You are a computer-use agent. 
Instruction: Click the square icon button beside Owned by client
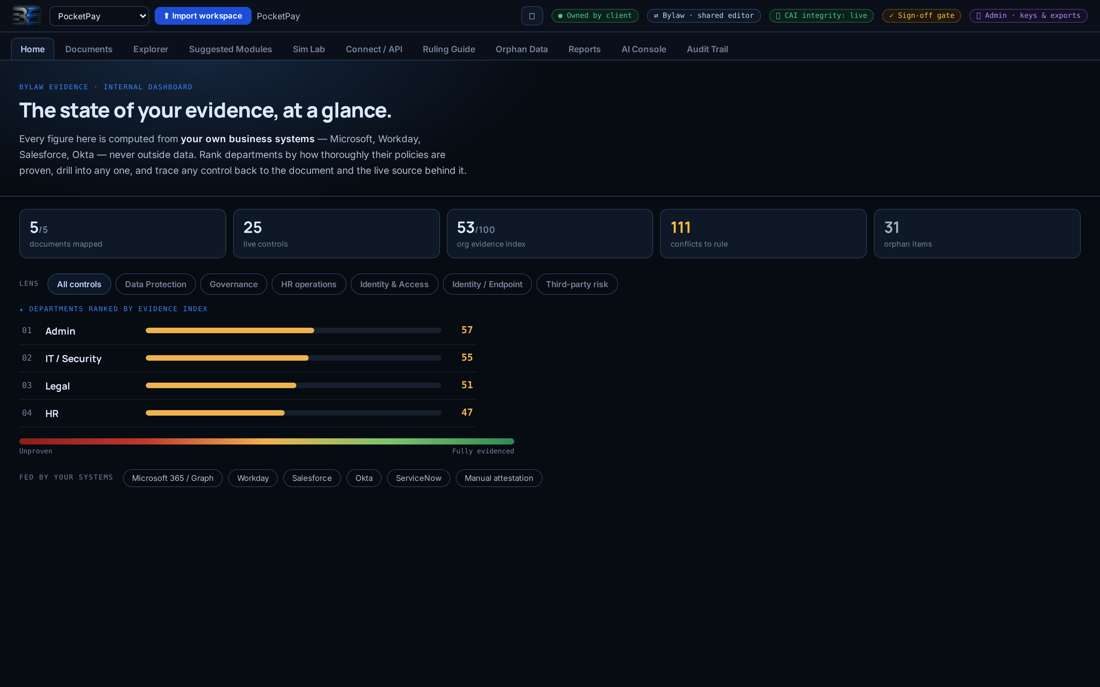532,15
